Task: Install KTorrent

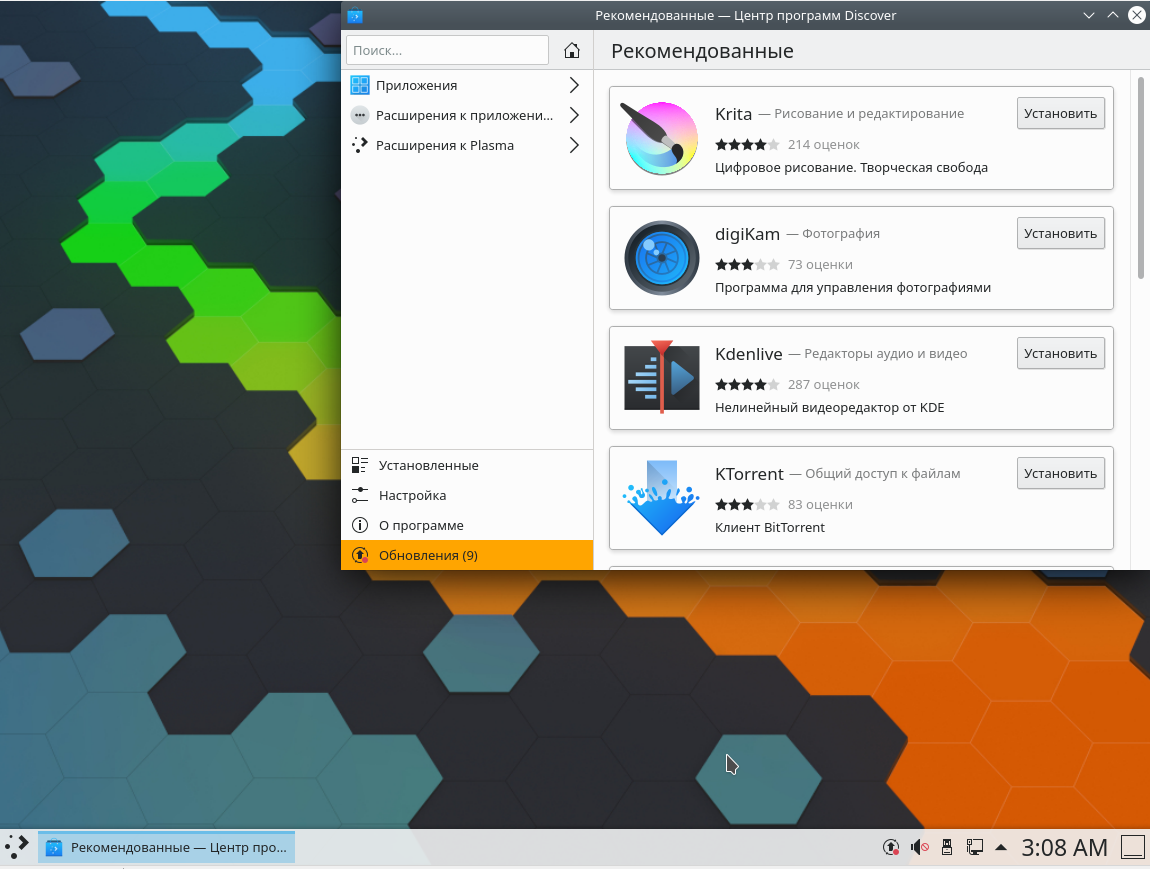Action: [1061, 474]
